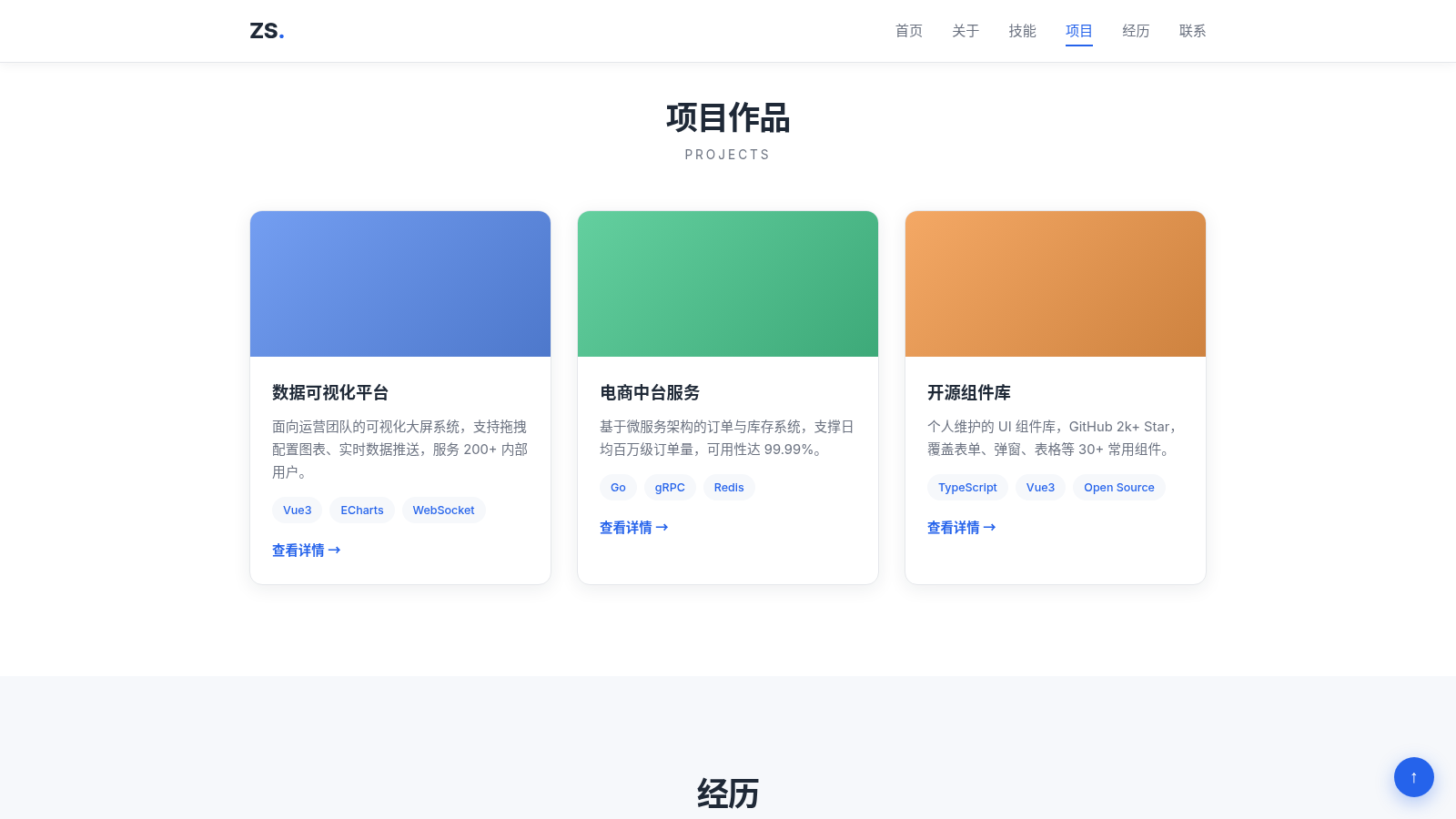
Task: Click the 电商中台服务 card title
Action: (x=650, y=393)
